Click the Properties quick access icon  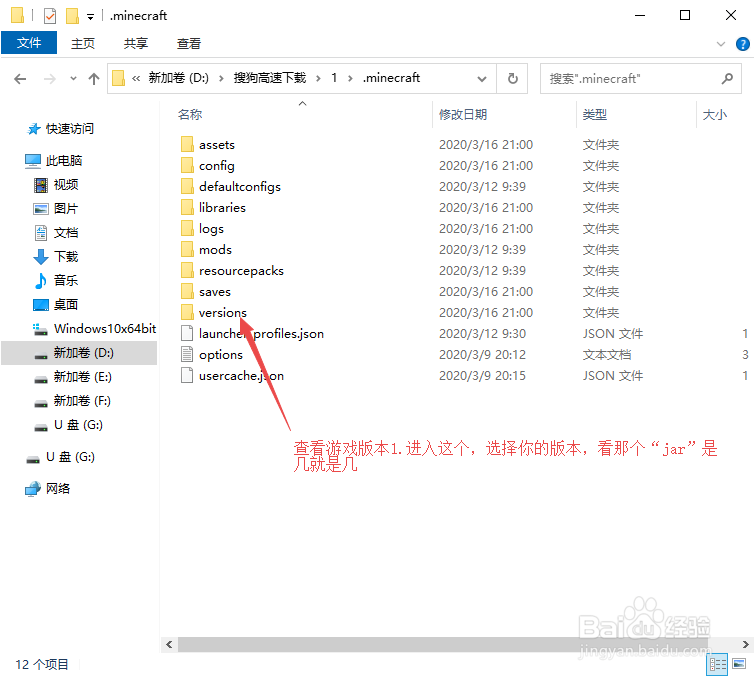click(x=50, y=16)
